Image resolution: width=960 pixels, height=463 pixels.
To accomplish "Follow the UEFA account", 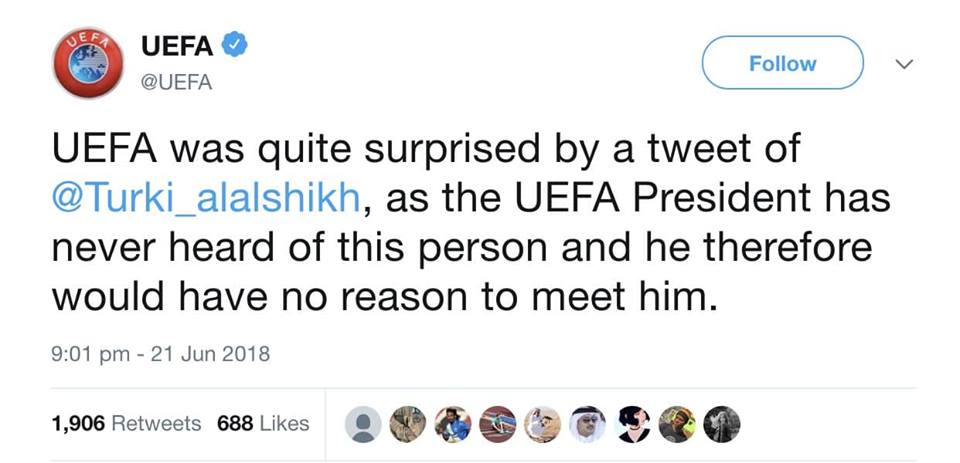I will (x=782, y=64).
